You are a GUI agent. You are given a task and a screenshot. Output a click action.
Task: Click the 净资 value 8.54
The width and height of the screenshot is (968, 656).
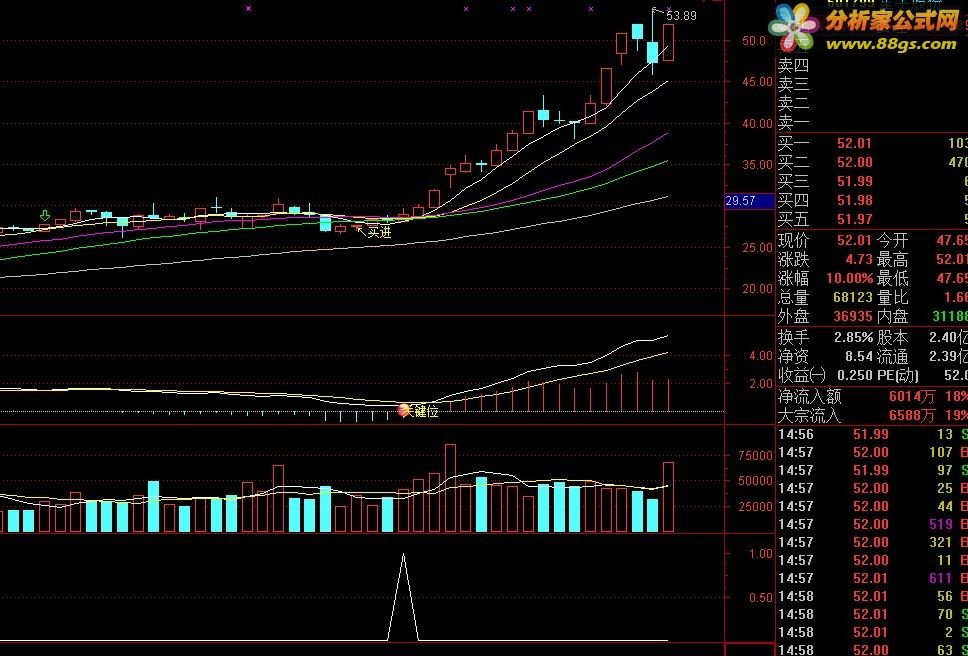[859, 356]
